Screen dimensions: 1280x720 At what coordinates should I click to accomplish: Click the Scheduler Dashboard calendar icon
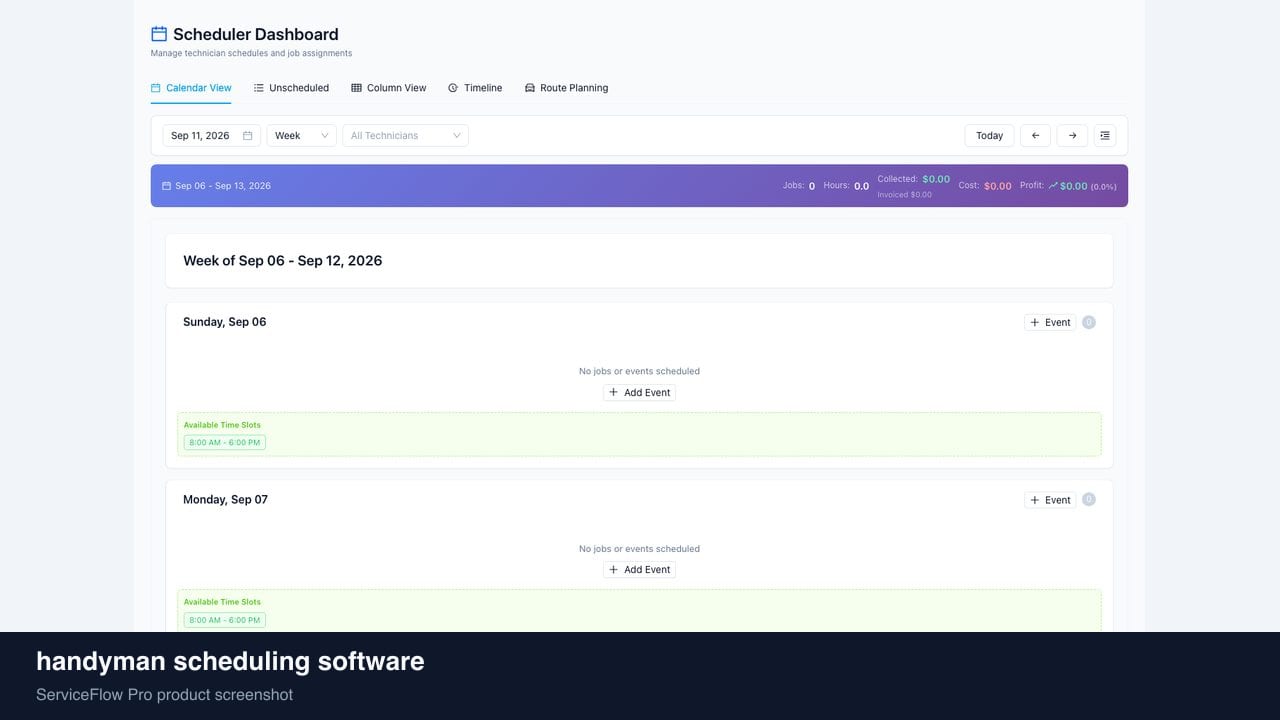pyautogui.click(x=159, y=34)
